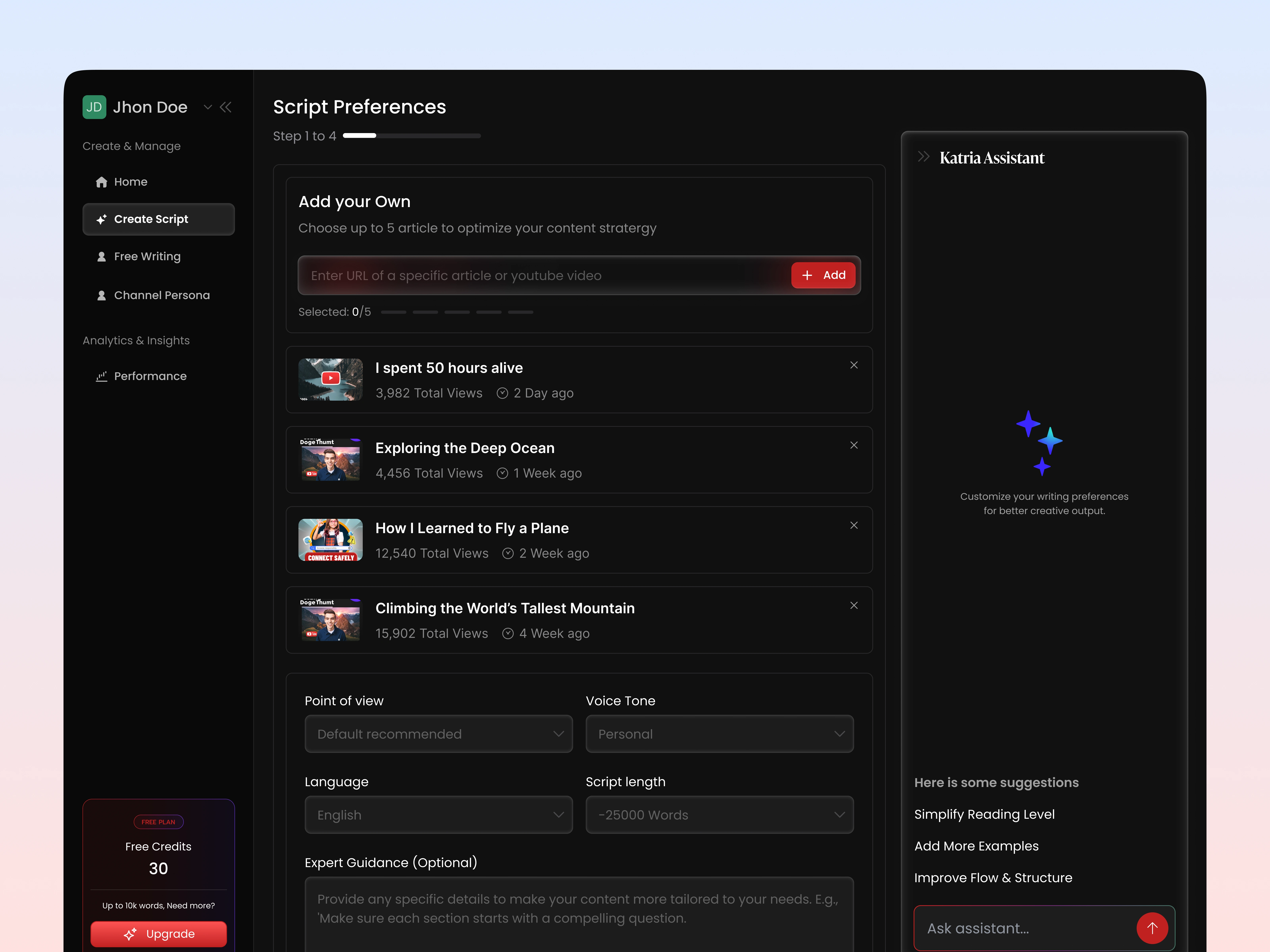Collapse sidebar with double chevron icon
Screen dimensions: 1270x952
pos(226,107)
